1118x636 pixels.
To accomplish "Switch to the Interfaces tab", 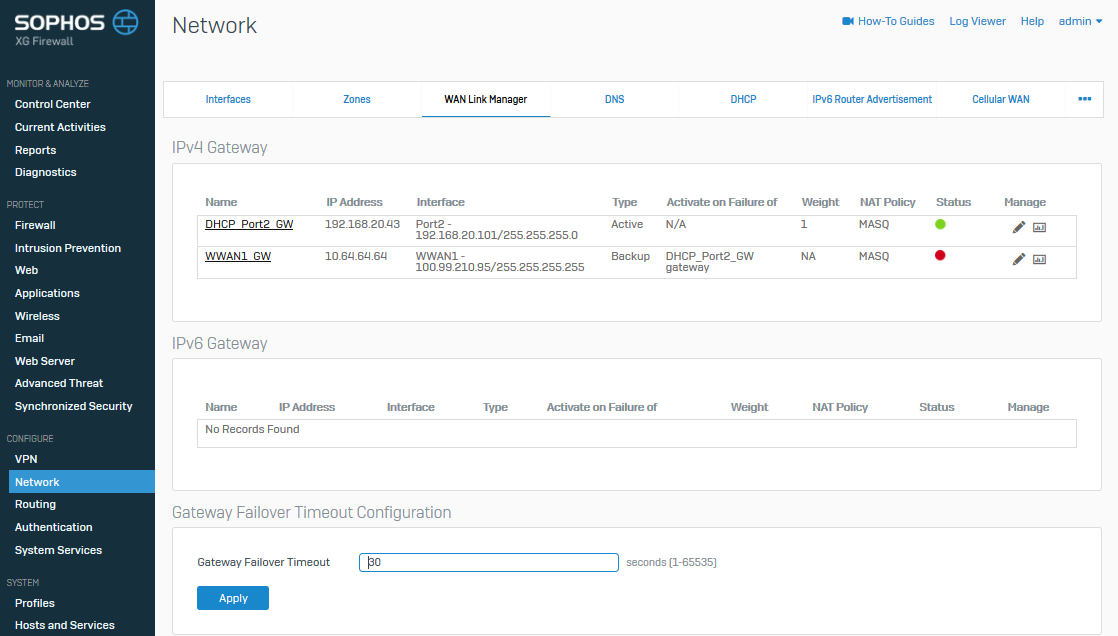I will tap(228, 99).
